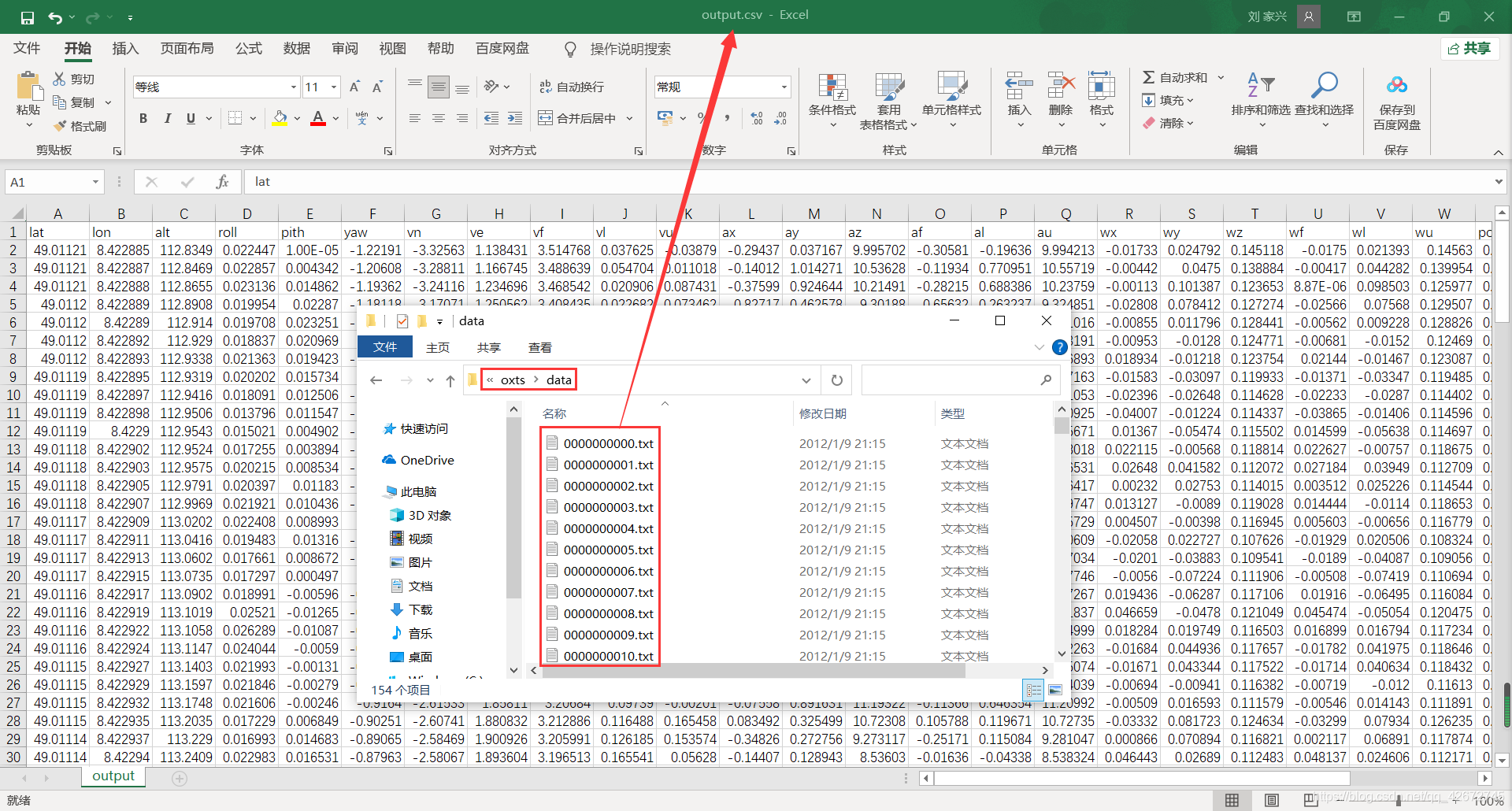The image size is (1512, 811).
Task: Open the Data ribbon tab
Action: [x=296, y=49]
